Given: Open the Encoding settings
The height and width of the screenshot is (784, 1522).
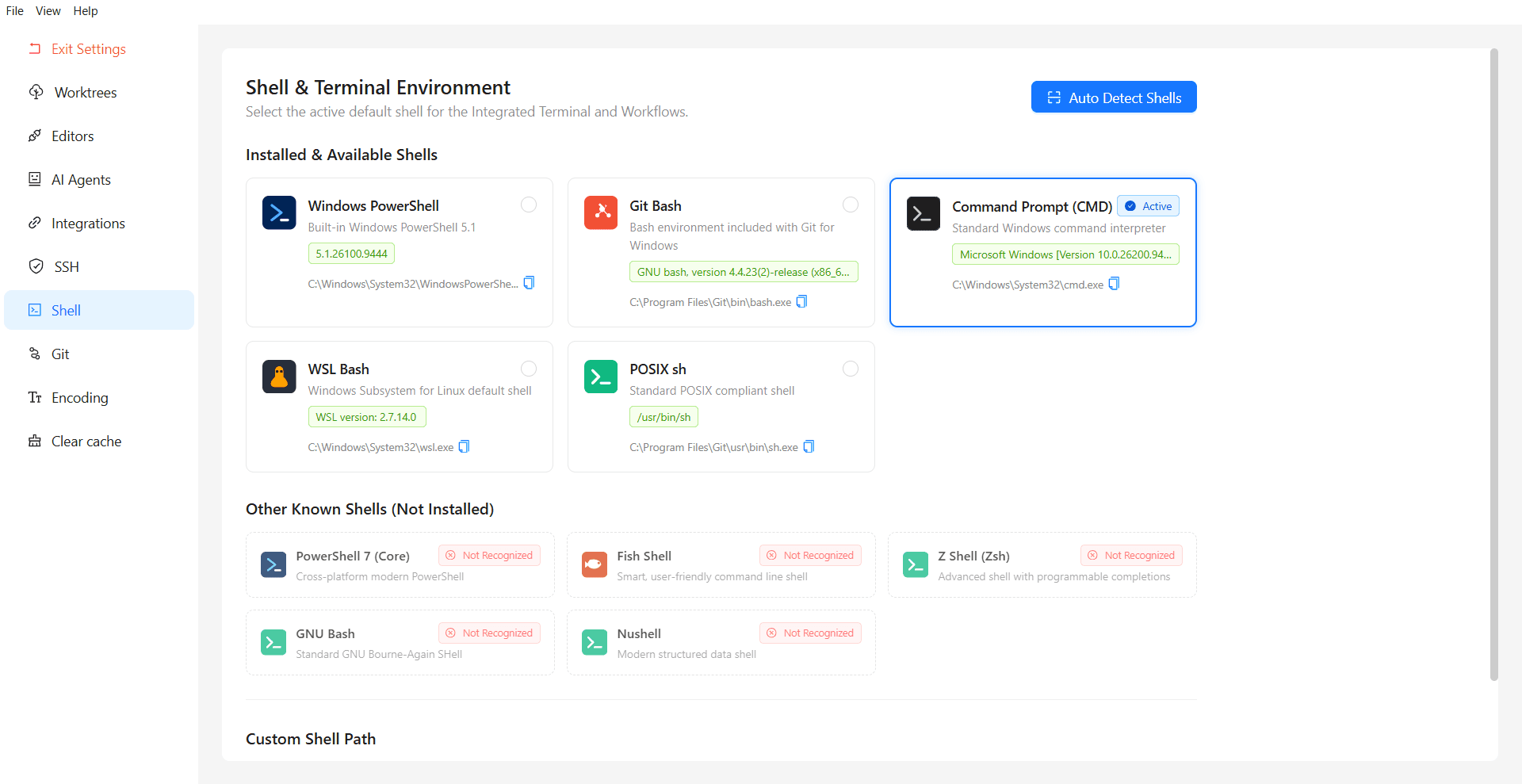Looking at the screenshot, I should [99, 397].
